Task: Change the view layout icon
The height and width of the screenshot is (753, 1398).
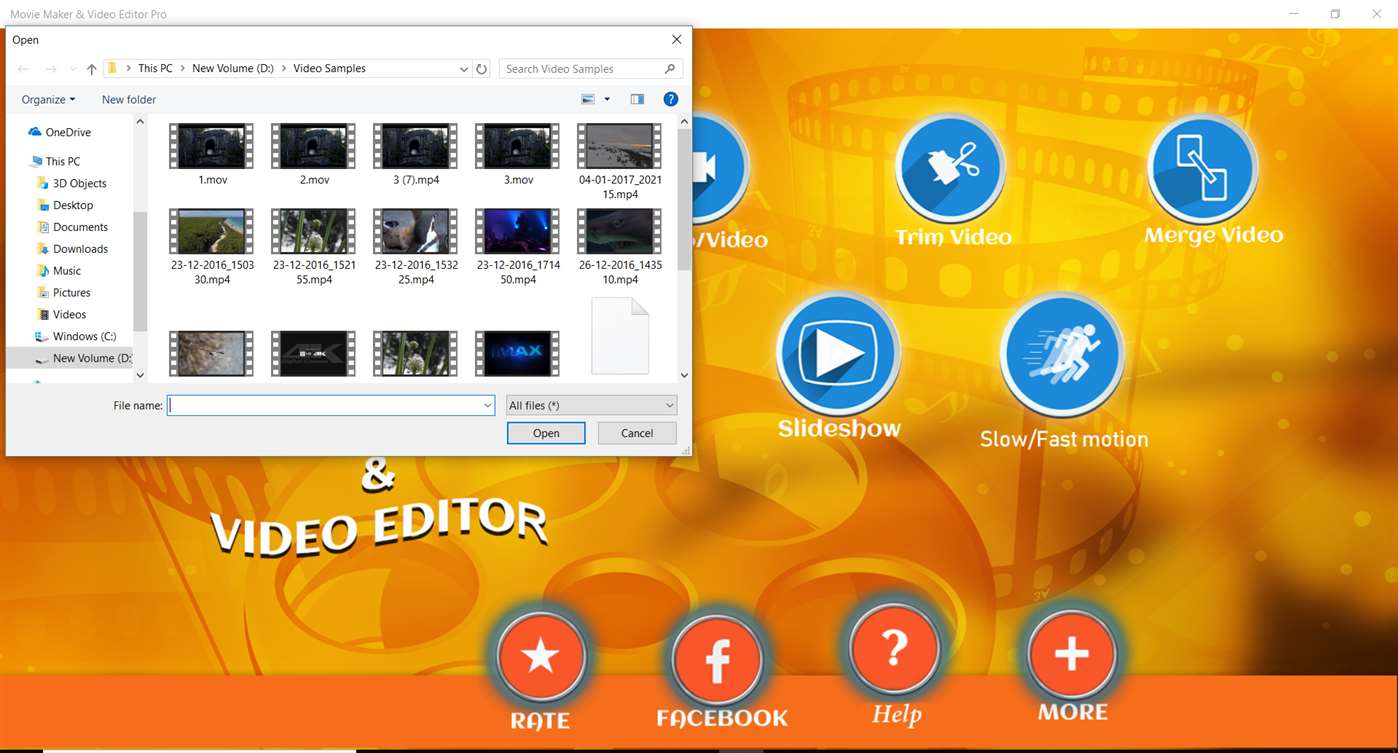Action: (588, 99)
